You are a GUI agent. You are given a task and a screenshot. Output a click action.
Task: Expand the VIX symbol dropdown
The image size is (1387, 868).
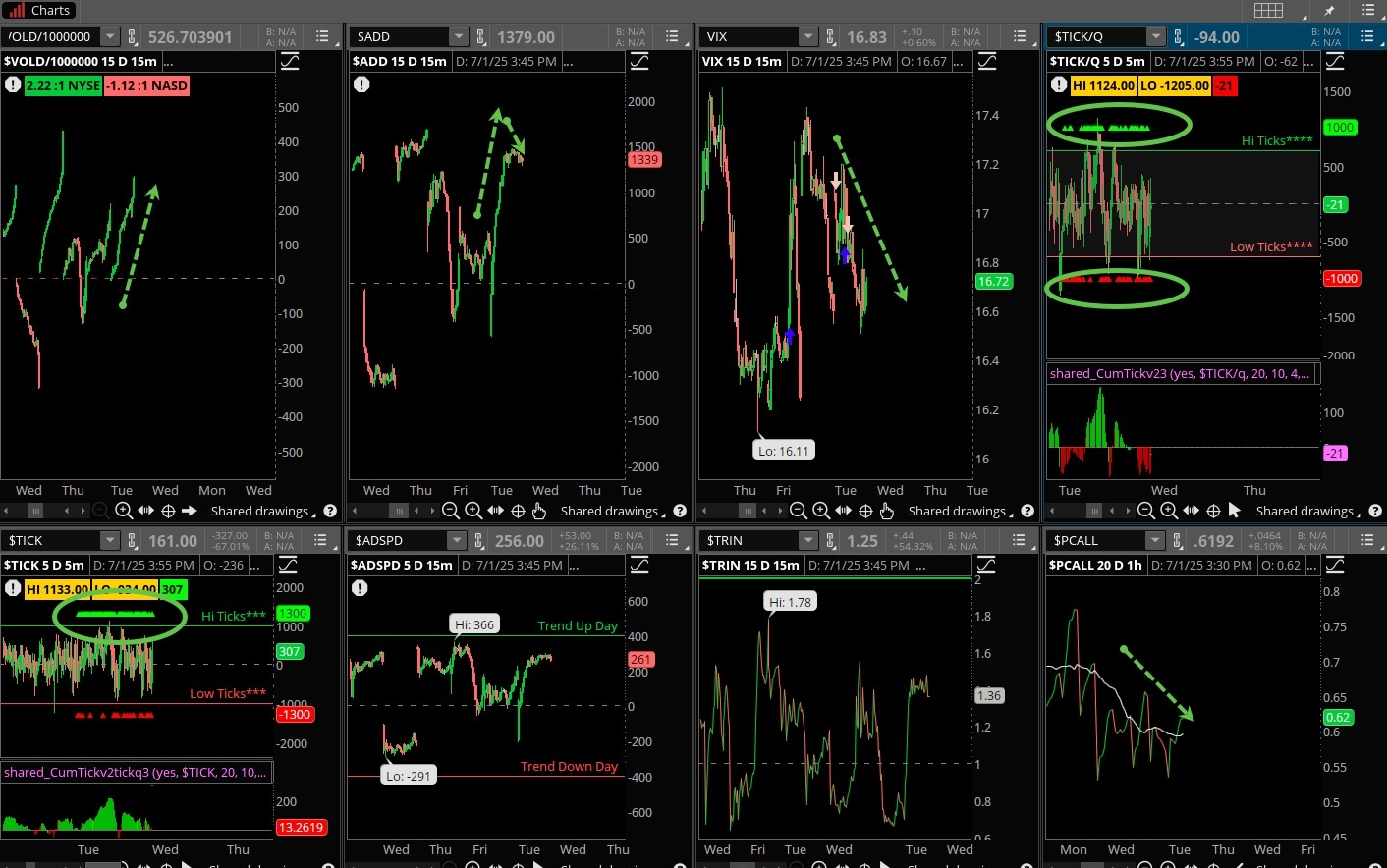807,37
